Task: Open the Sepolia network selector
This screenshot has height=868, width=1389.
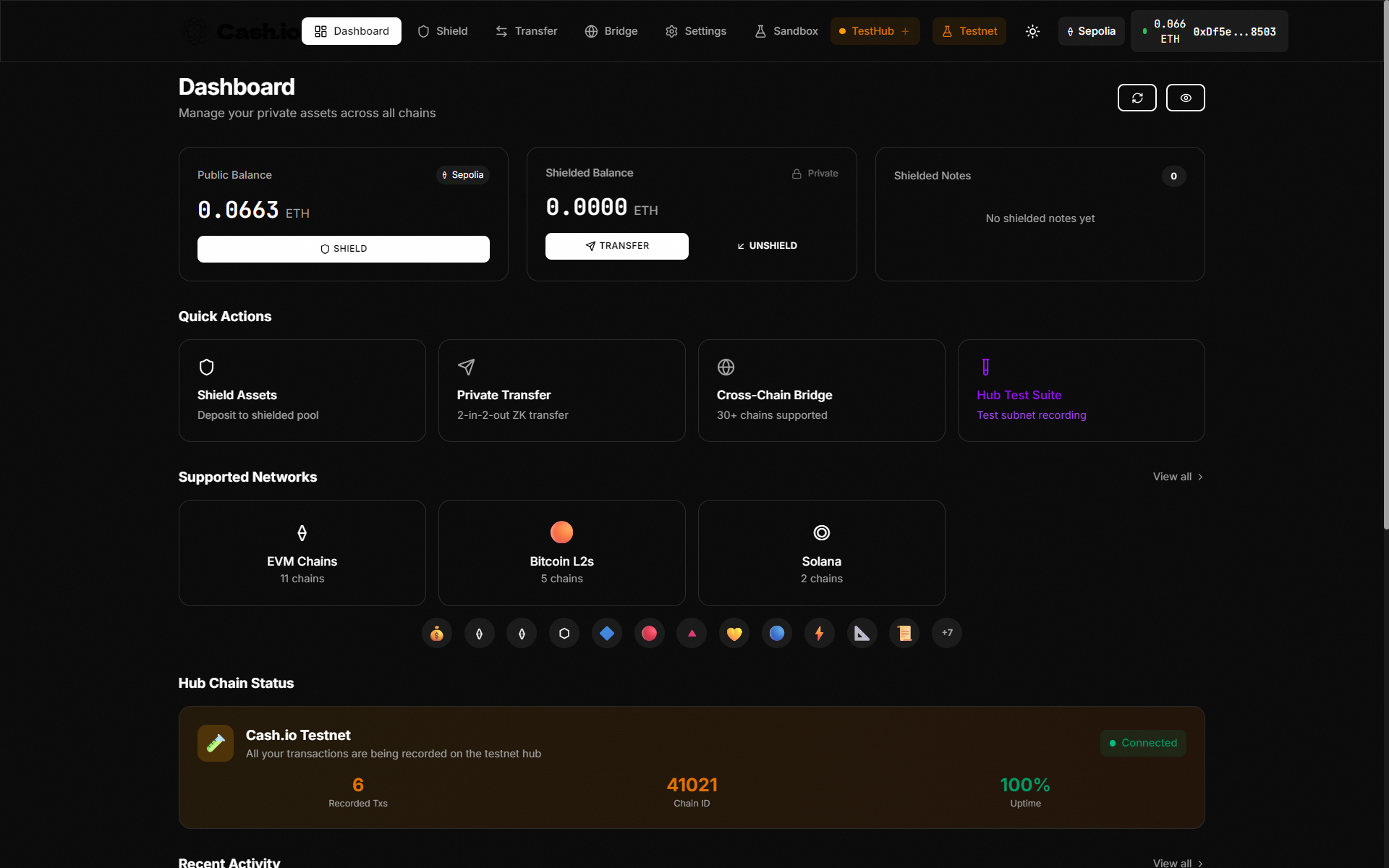Action: point(1091,31)
